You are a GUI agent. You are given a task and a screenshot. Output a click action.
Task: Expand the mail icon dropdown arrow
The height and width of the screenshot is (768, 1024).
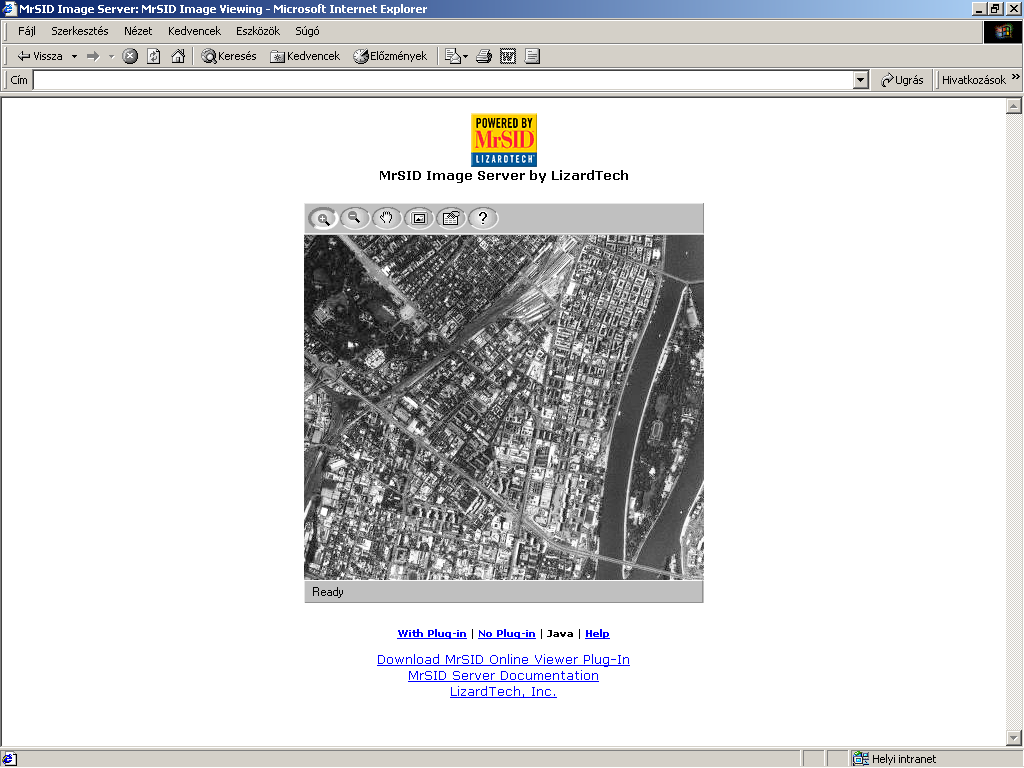coord(465,56)
